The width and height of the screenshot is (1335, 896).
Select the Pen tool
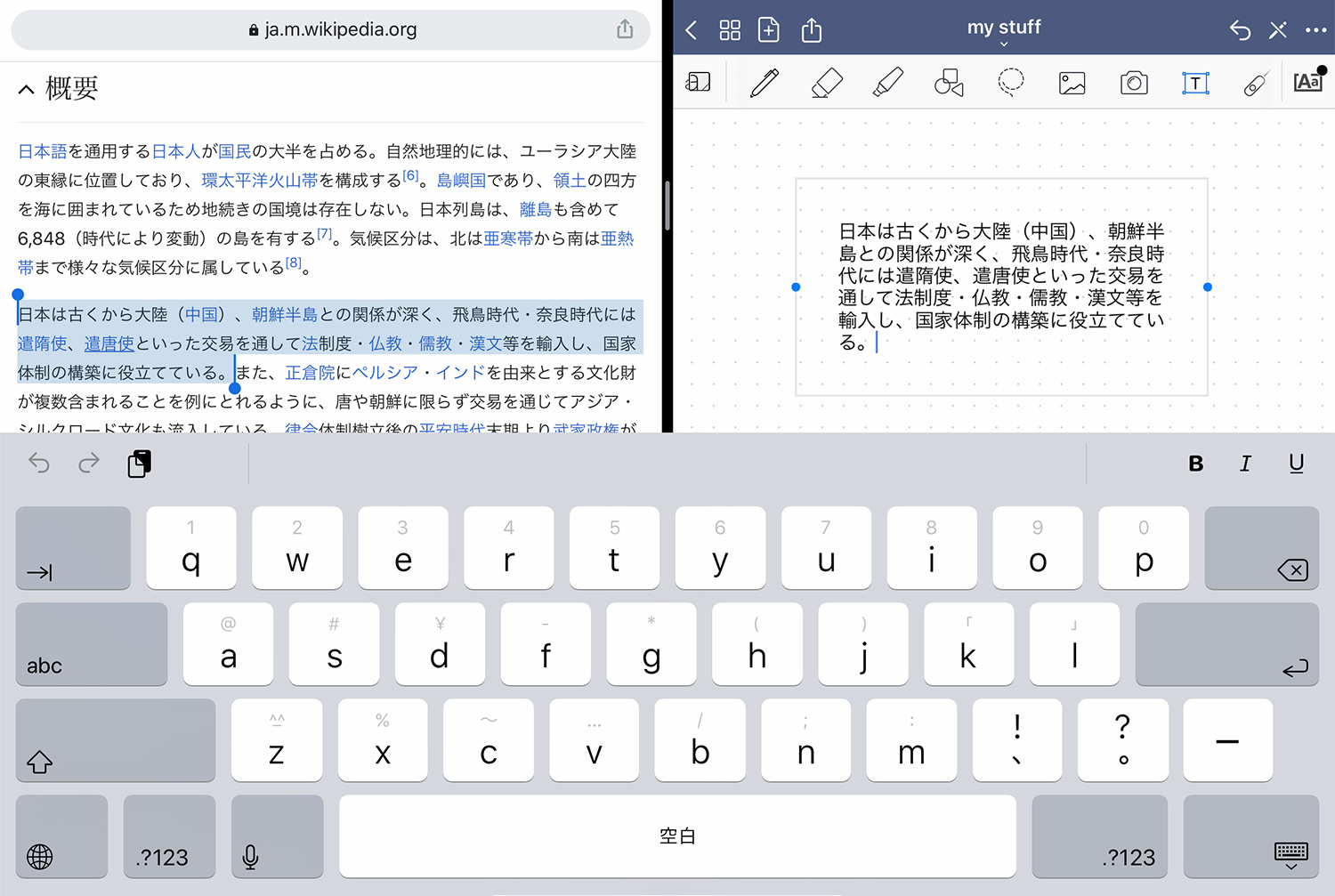765,83
